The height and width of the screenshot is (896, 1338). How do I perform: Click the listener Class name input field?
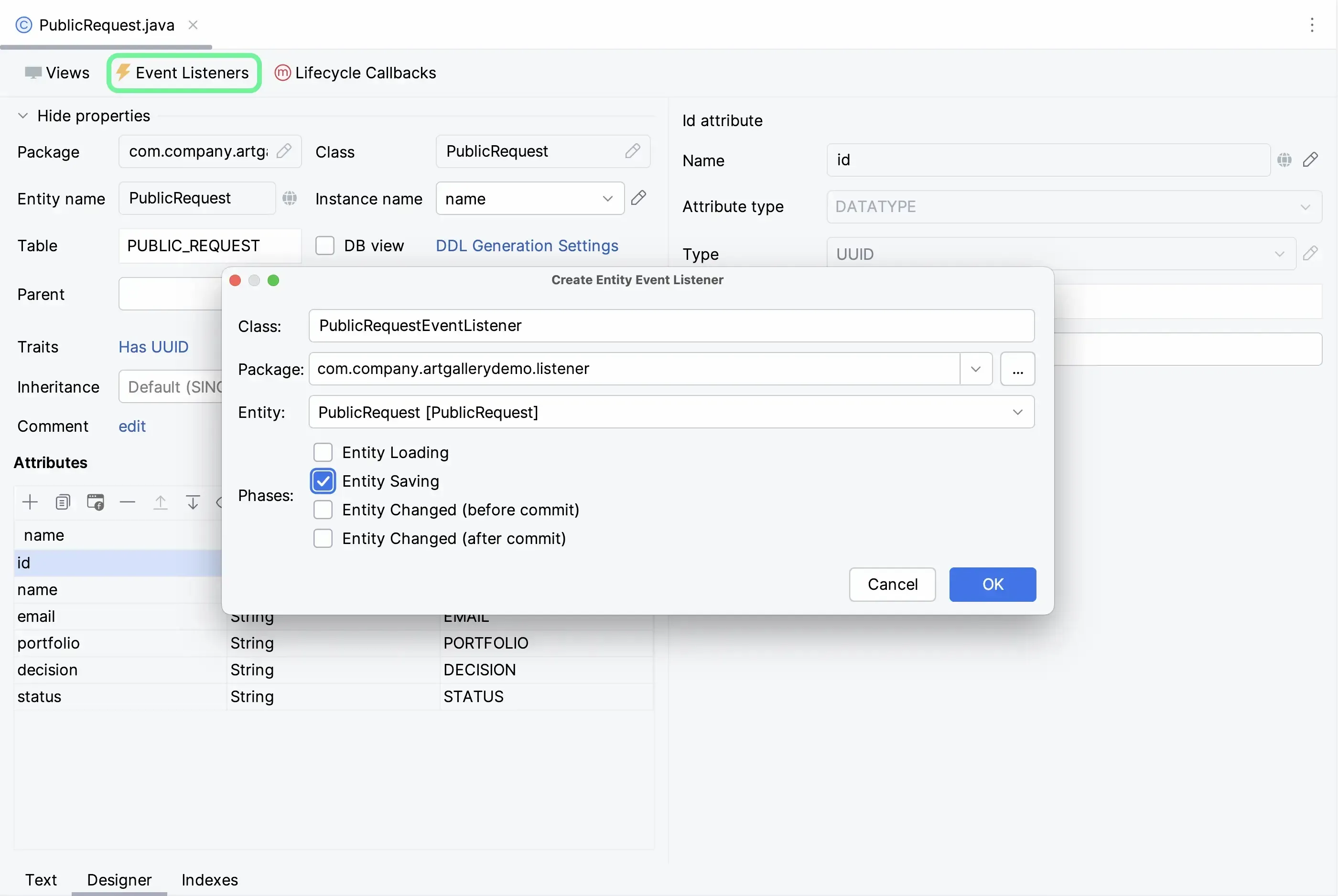tap(671, 326)
